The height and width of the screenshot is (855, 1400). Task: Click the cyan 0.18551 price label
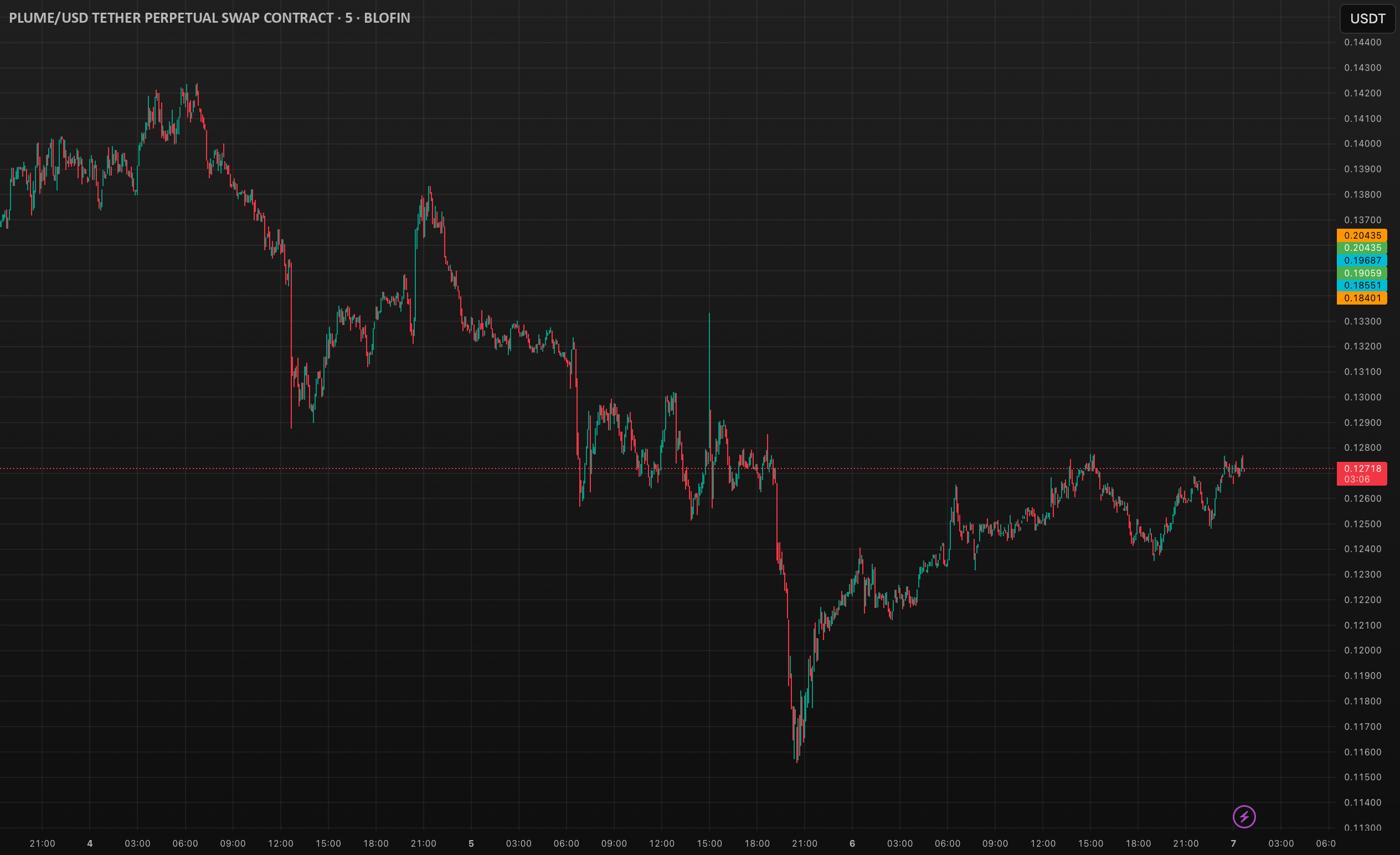(1361, 285)
